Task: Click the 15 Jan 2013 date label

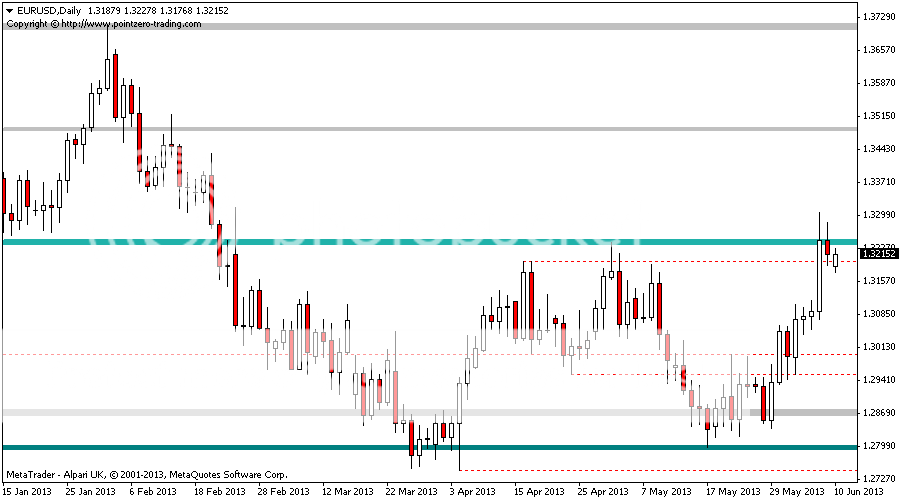Action: (x=27, y=491)
